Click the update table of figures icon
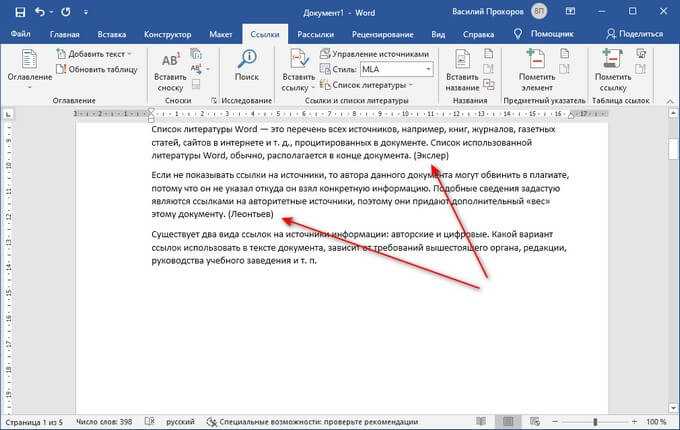The image size is (680, 430). tap(489, 69)
